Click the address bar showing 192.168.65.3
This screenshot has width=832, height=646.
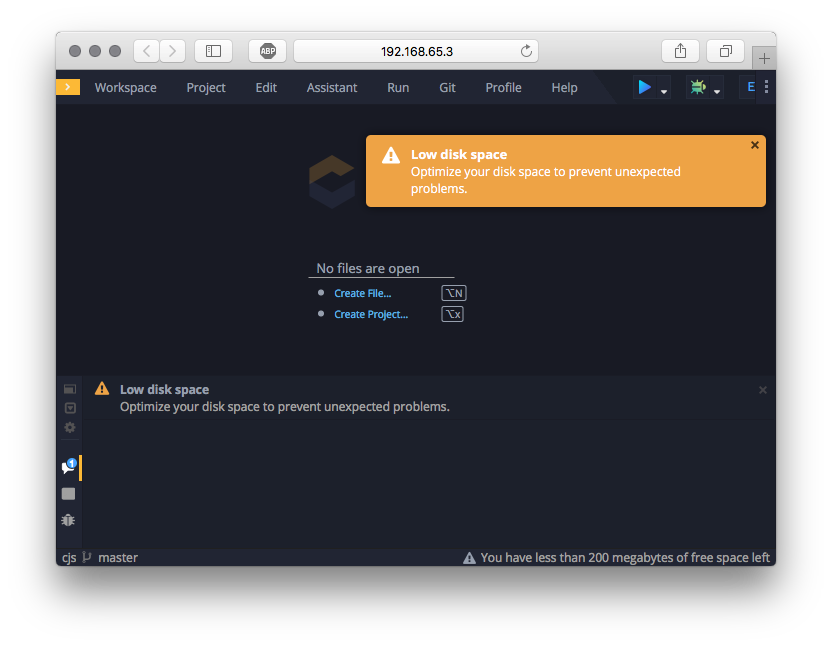point(416,51)
